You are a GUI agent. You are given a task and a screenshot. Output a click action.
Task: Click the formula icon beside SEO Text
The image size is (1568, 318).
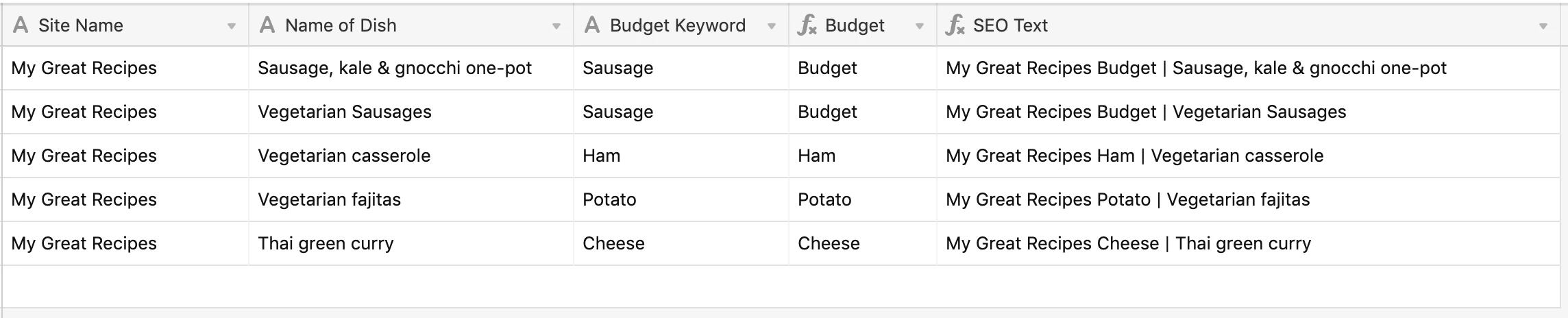tap(955, 25)
